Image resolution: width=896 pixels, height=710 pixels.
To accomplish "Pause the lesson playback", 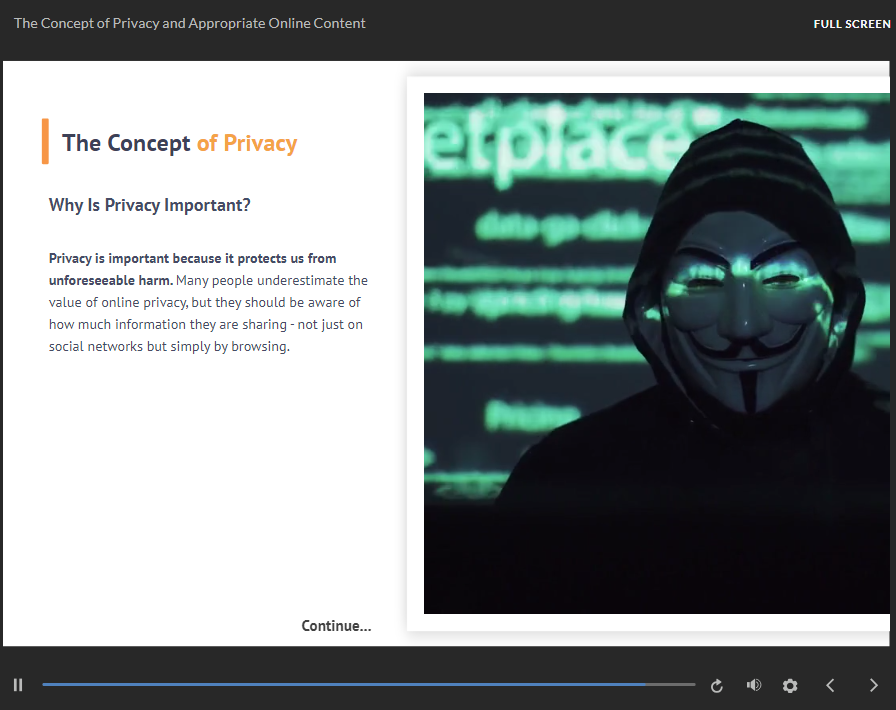I will (x=18, y=685).
